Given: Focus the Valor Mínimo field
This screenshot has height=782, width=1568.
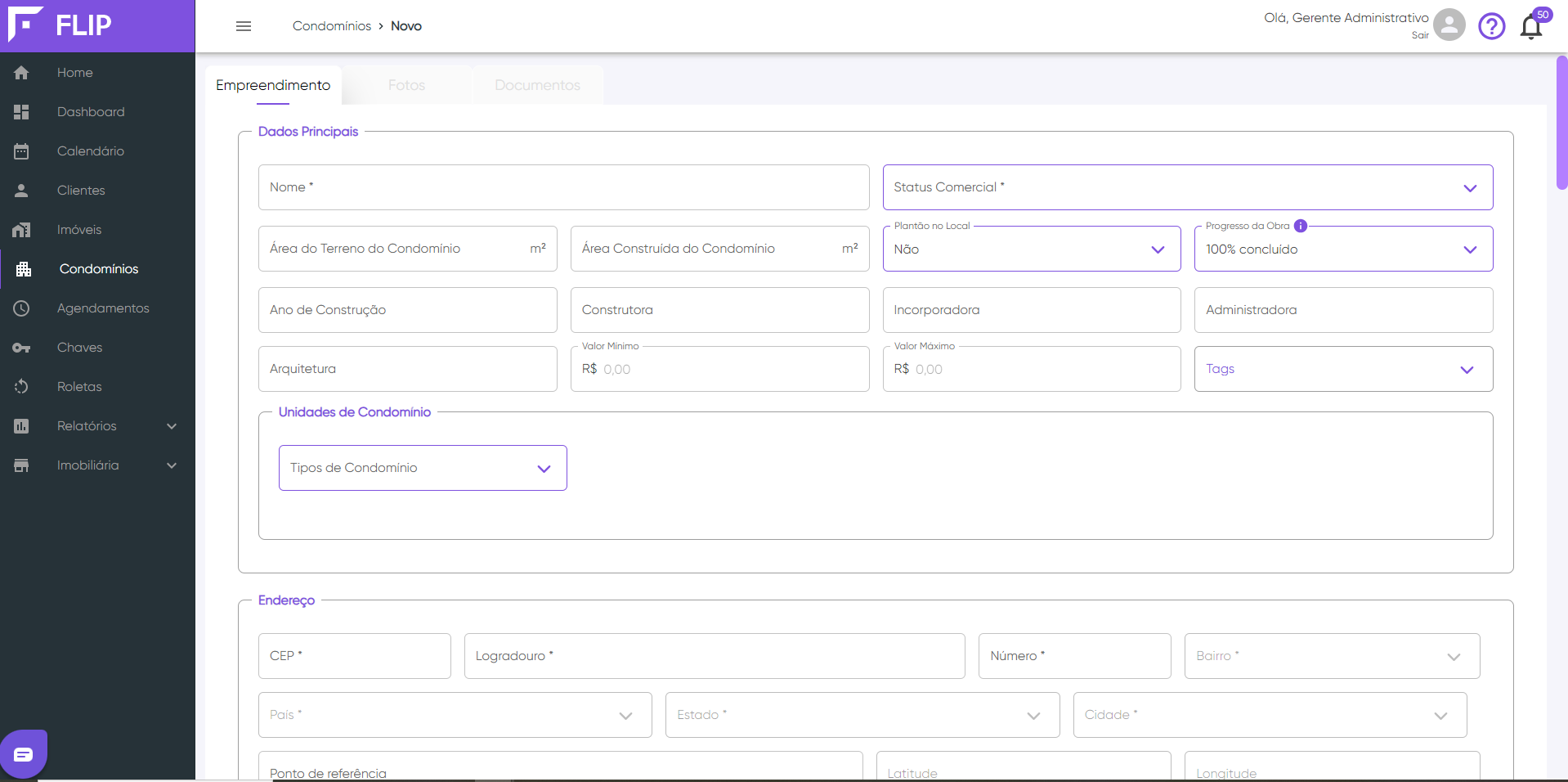Looking at the screenshot, I should (719, 369).
